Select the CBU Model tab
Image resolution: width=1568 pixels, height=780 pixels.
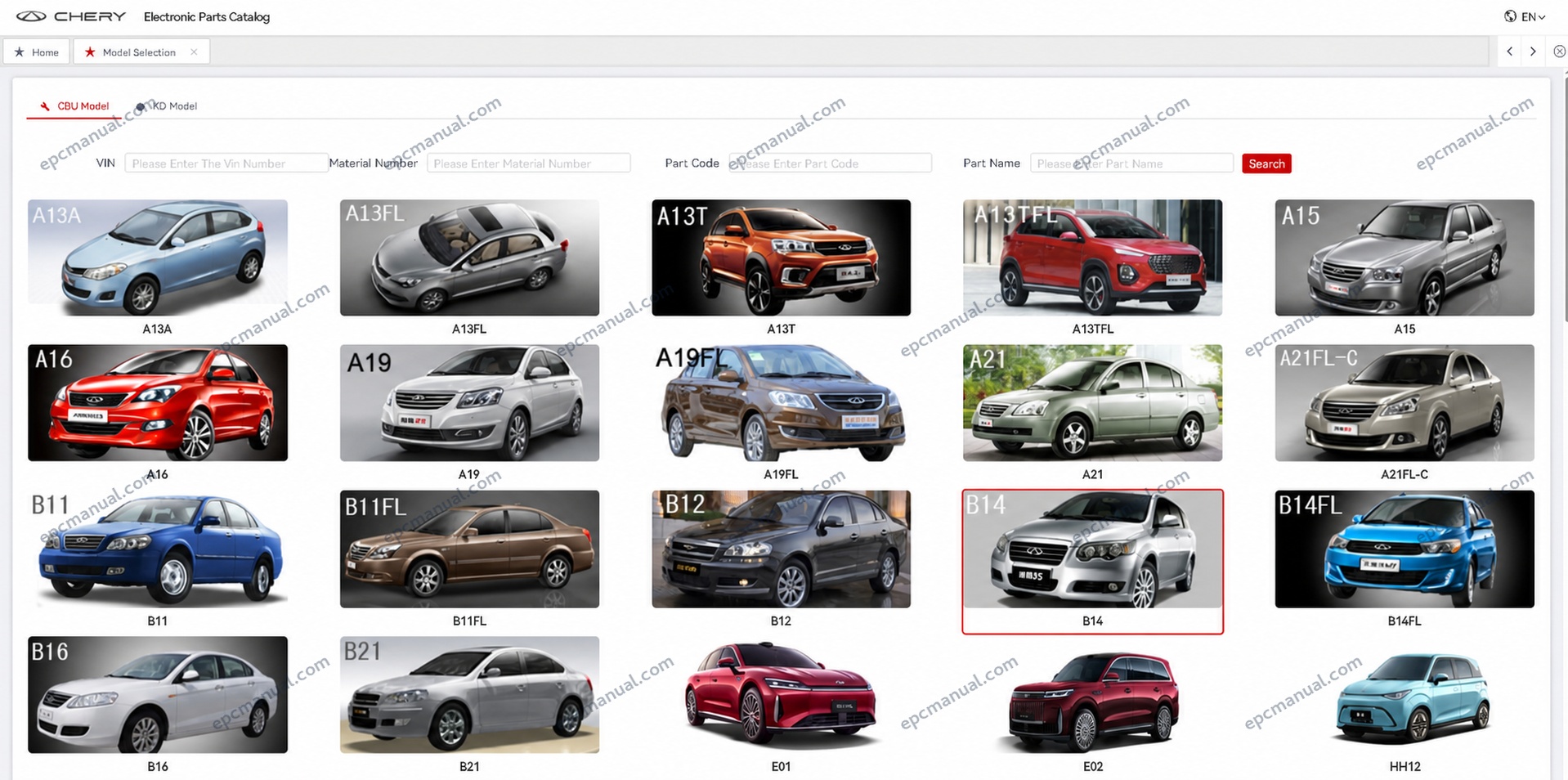[x=74, y=106]
